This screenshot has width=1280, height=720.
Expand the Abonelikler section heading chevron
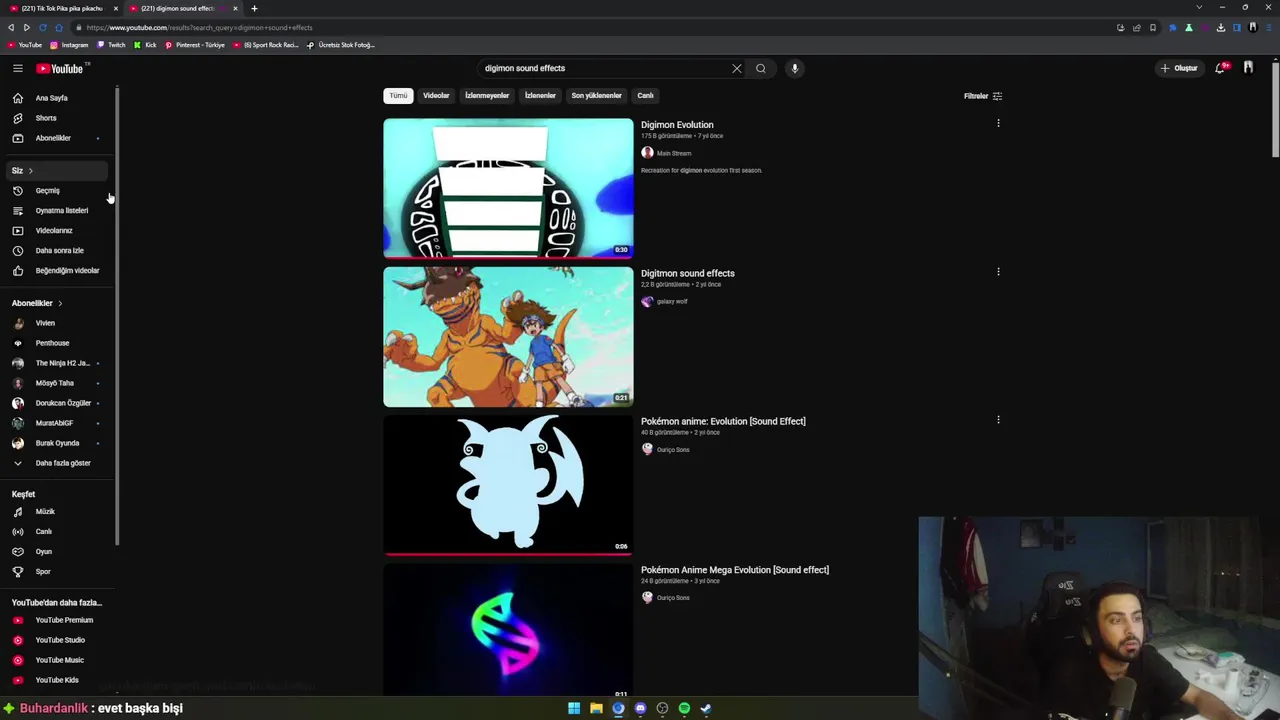[x=60, y=303]
